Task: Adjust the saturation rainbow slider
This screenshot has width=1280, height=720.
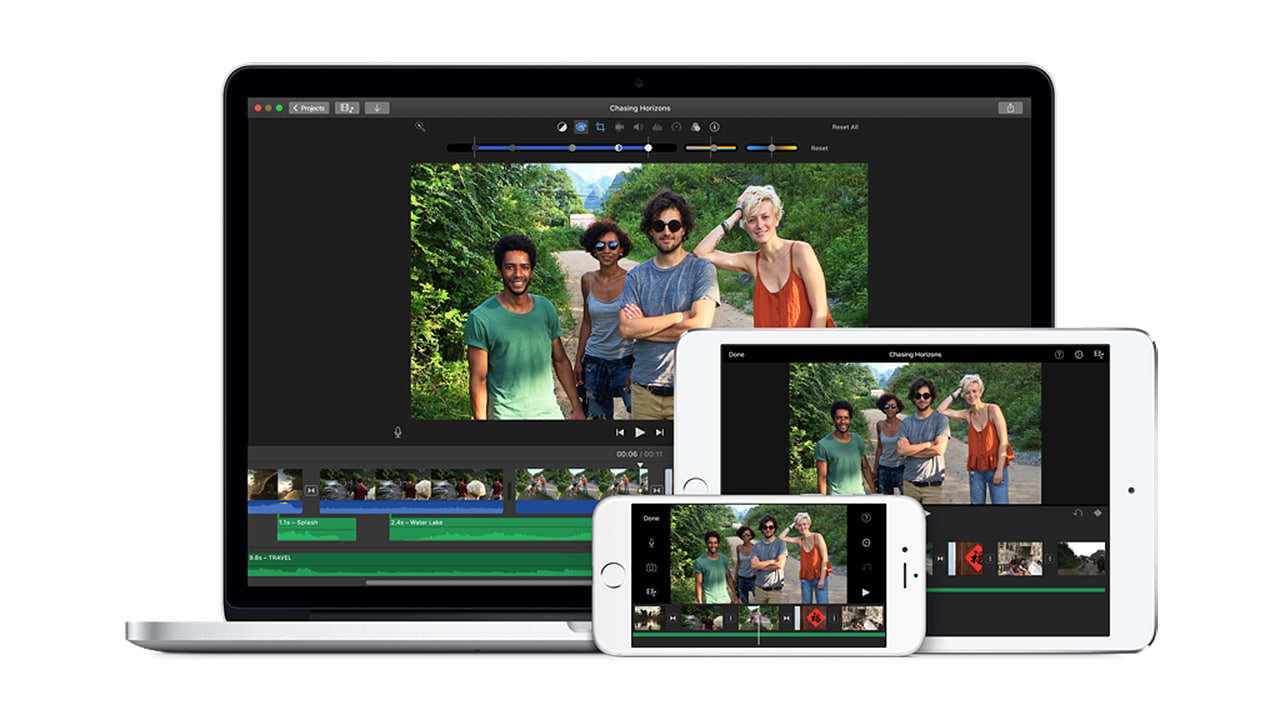Action: point(711,148)
